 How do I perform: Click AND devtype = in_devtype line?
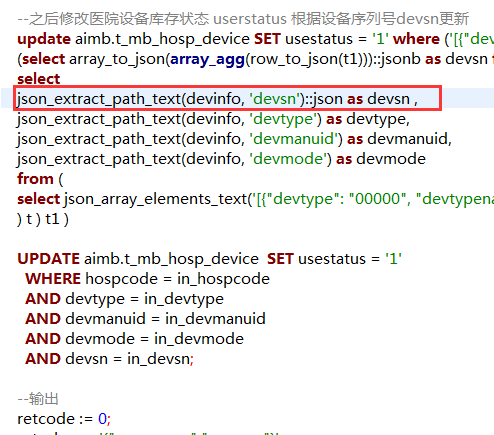point(124,299)
